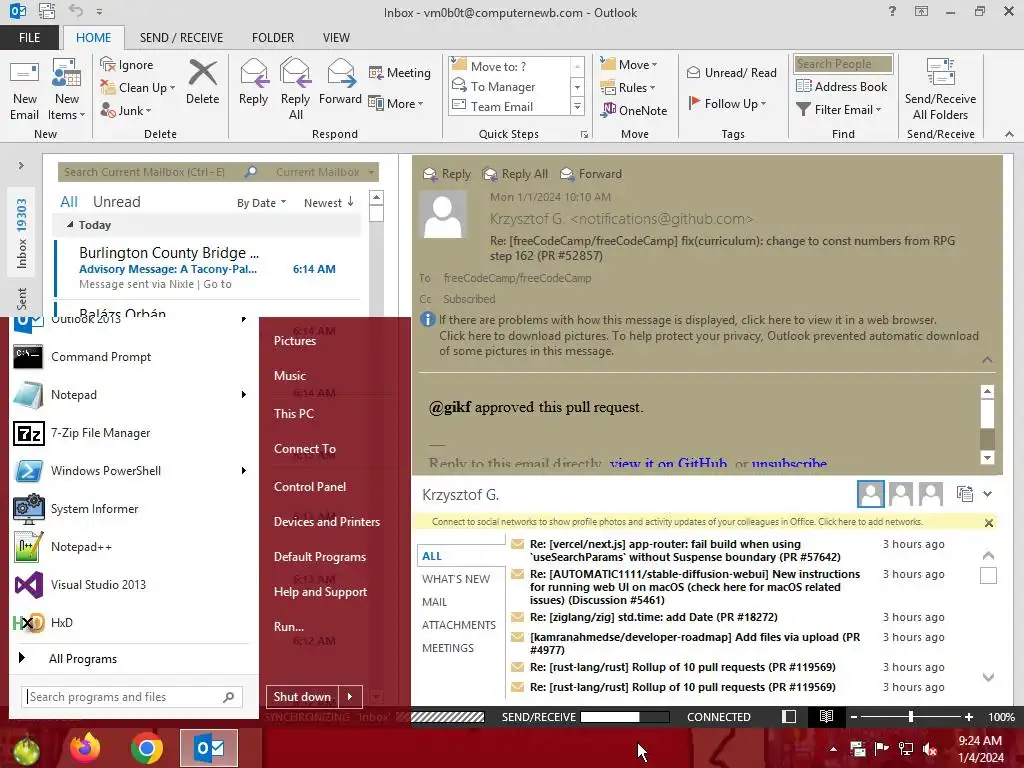Delete the selected message
1024x768 pixels.
202,82
